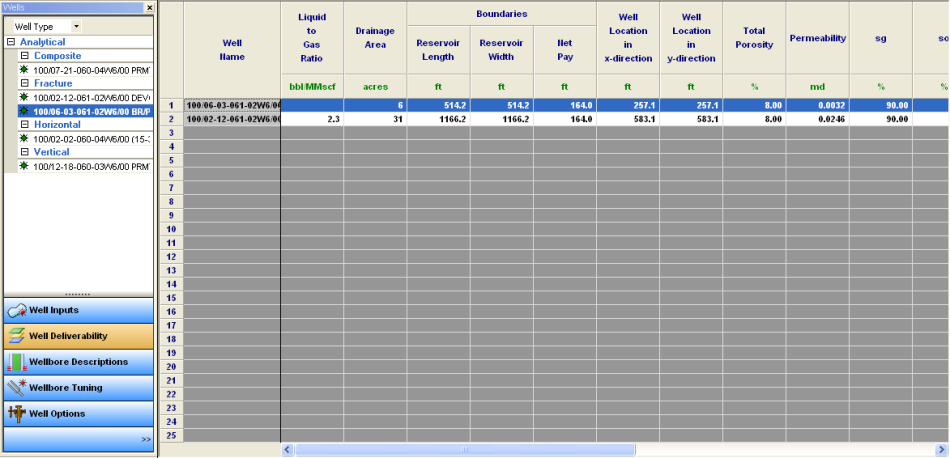Collapse the Composite tree group

click(x=24, y=56)
